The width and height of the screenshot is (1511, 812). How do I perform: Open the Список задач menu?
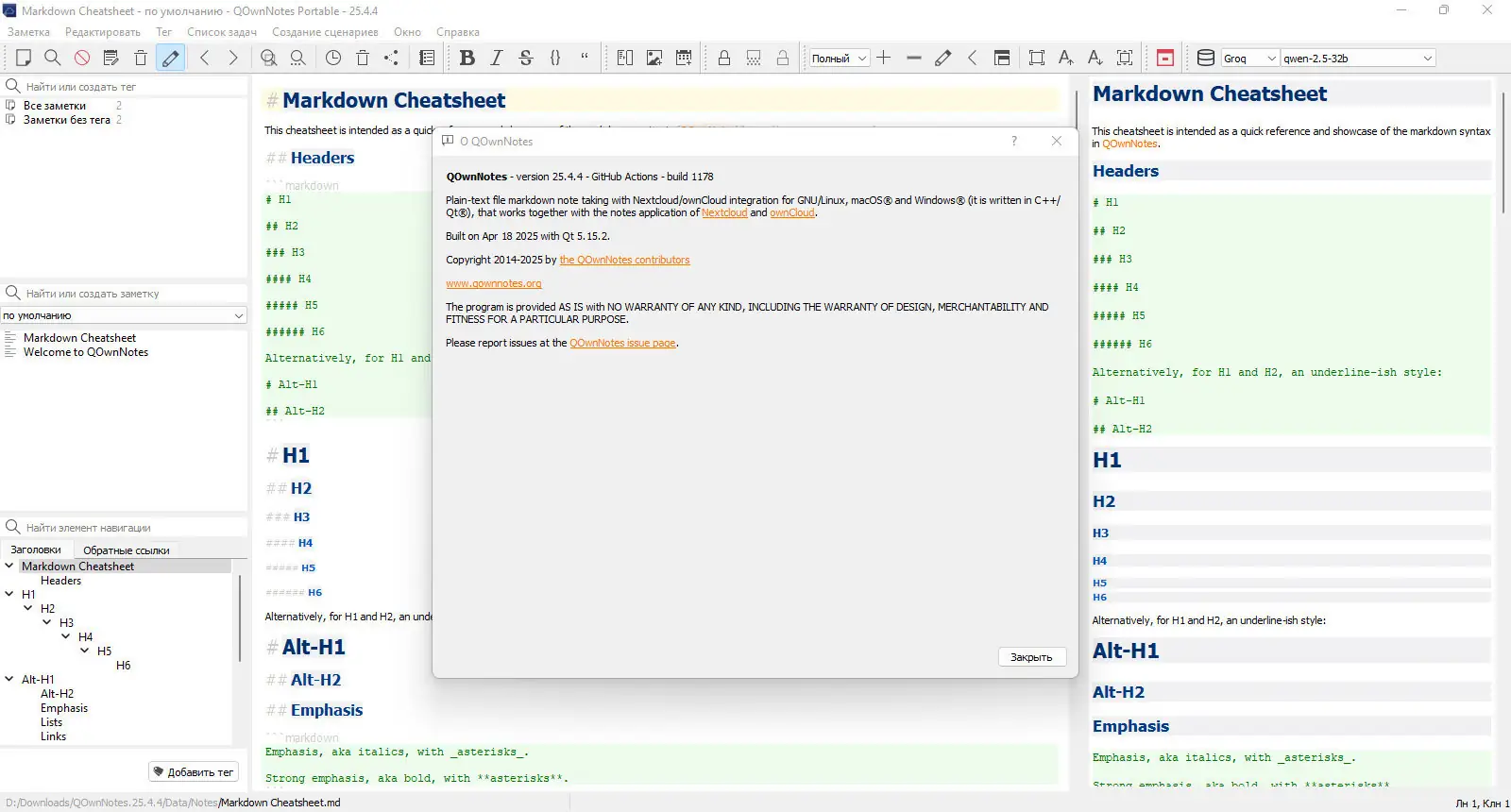click(x=222, y=32)
